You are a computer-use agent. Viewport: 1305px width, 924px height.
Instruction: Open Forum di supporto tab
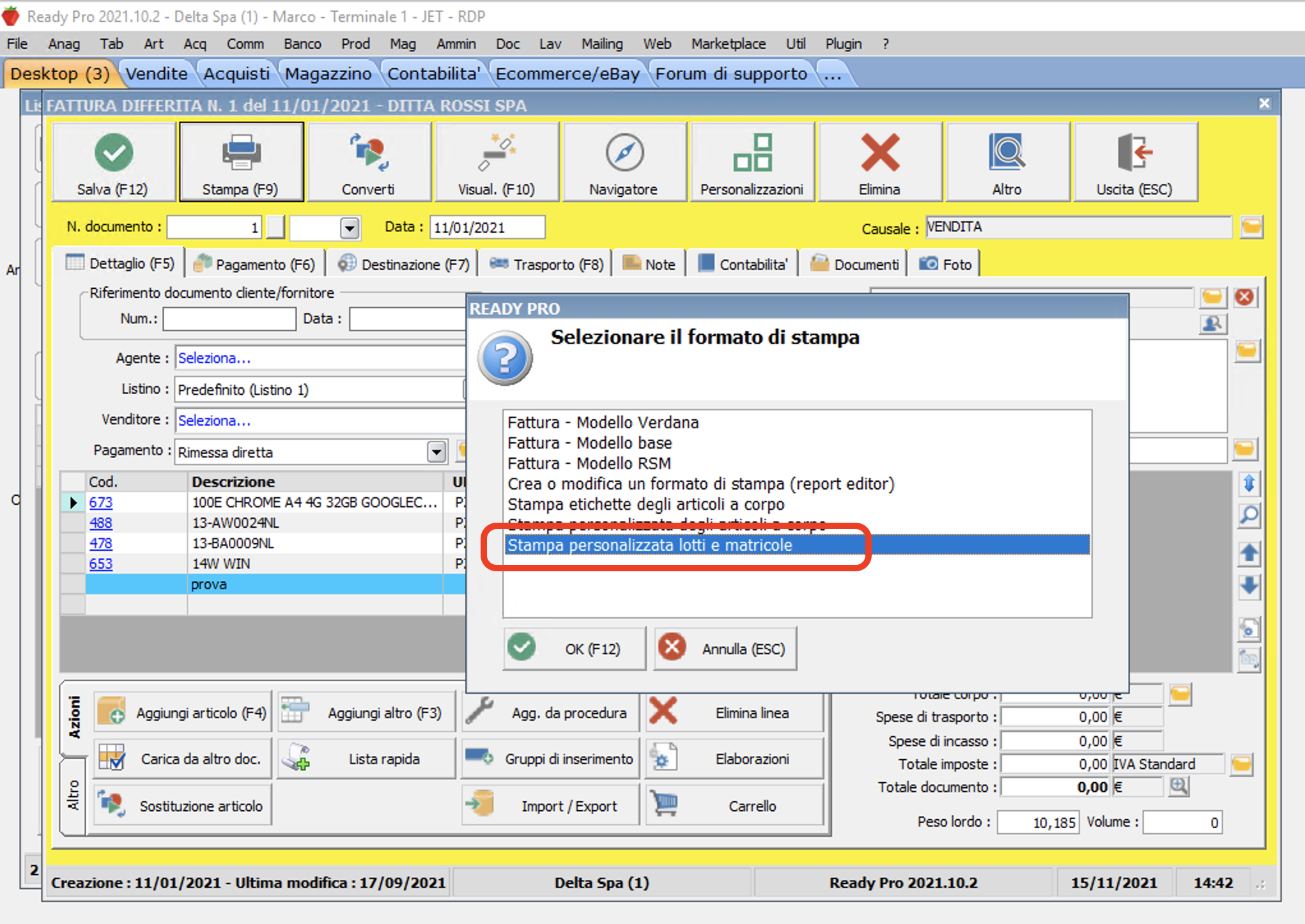pyautogui.click(x=731, y=73)
